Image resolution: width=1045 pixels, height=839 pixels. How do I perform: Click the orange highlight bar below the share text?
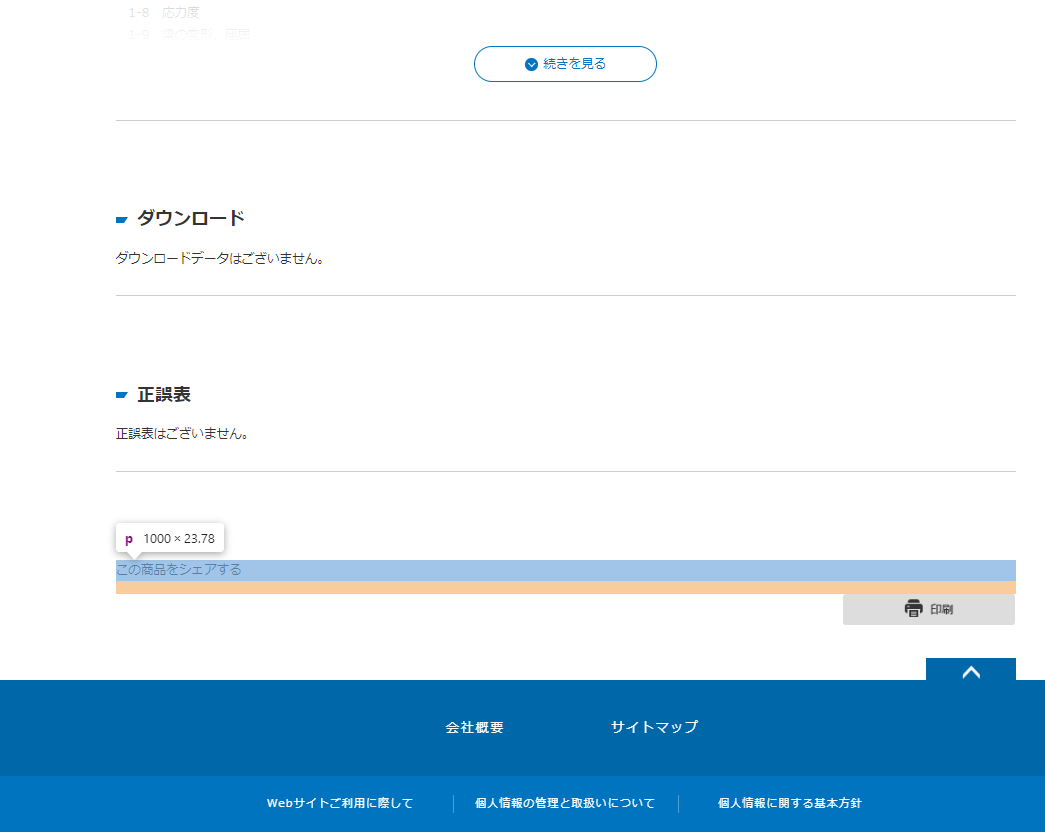pyautogui.click(x=565, y=589)
